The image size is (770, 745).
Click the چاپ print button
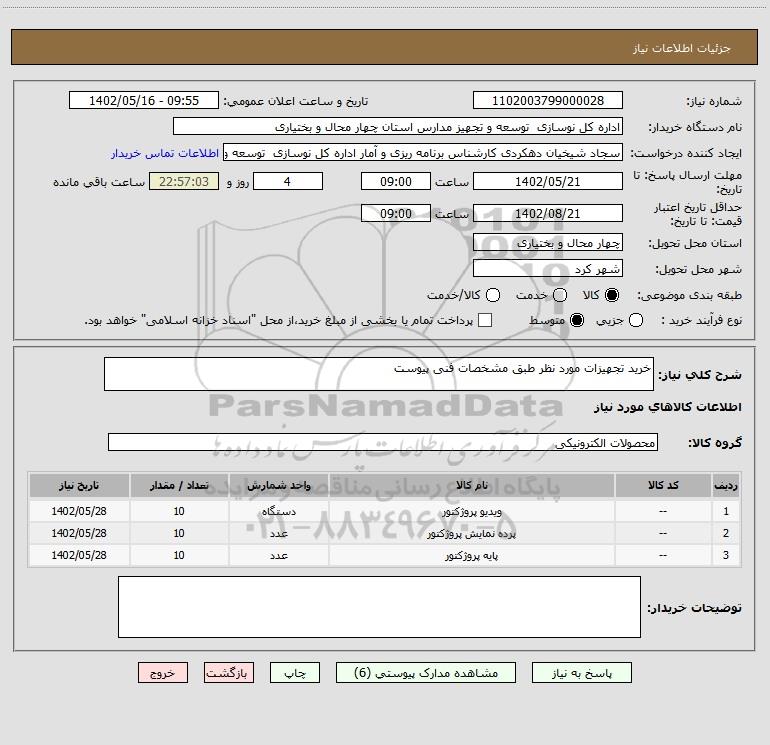pos(295,673)
